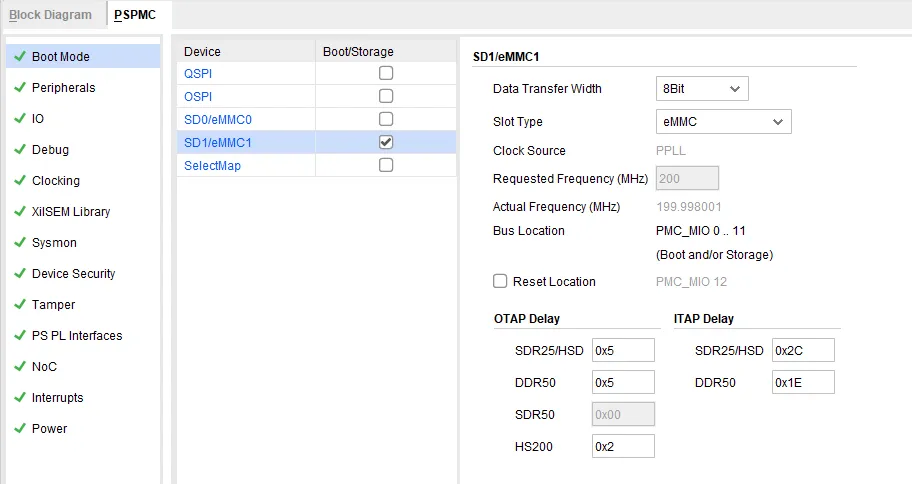
Task: Open the Peripherals configuration page
Action: tap(63, 88)
